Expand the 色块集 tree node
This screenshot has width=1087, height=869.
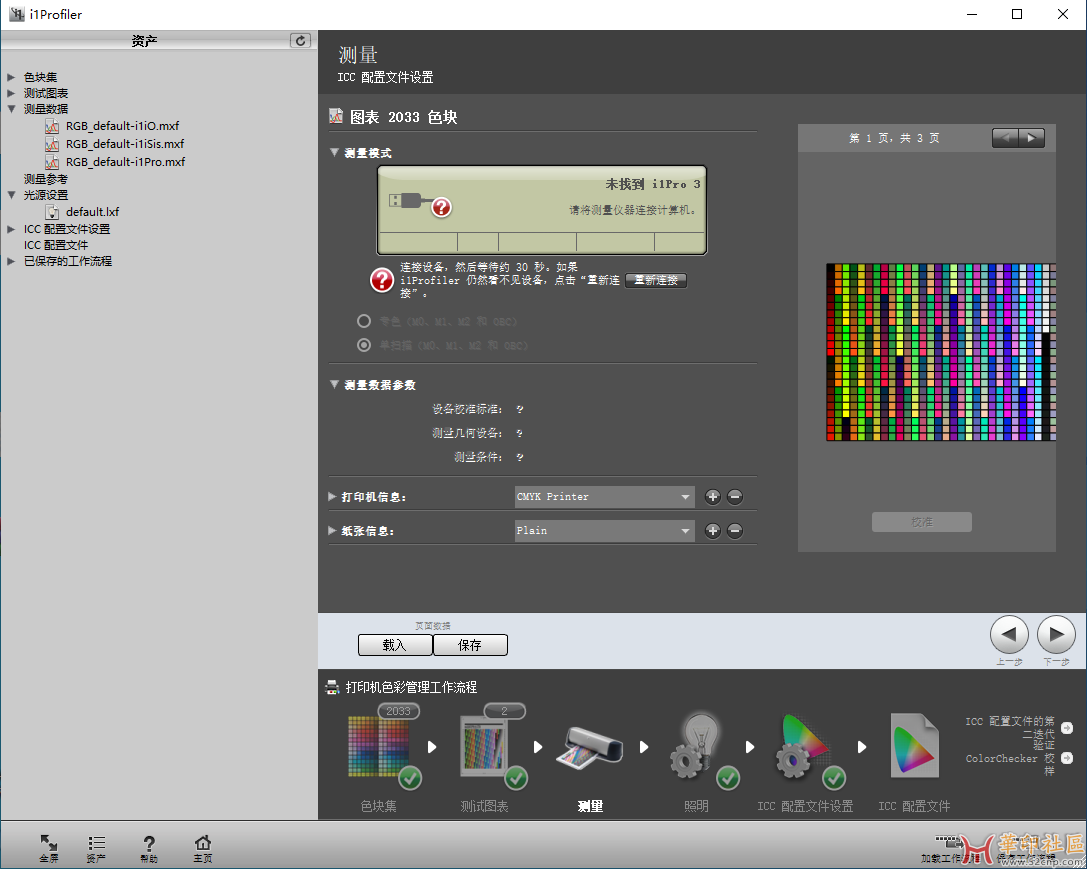point(11,77)
